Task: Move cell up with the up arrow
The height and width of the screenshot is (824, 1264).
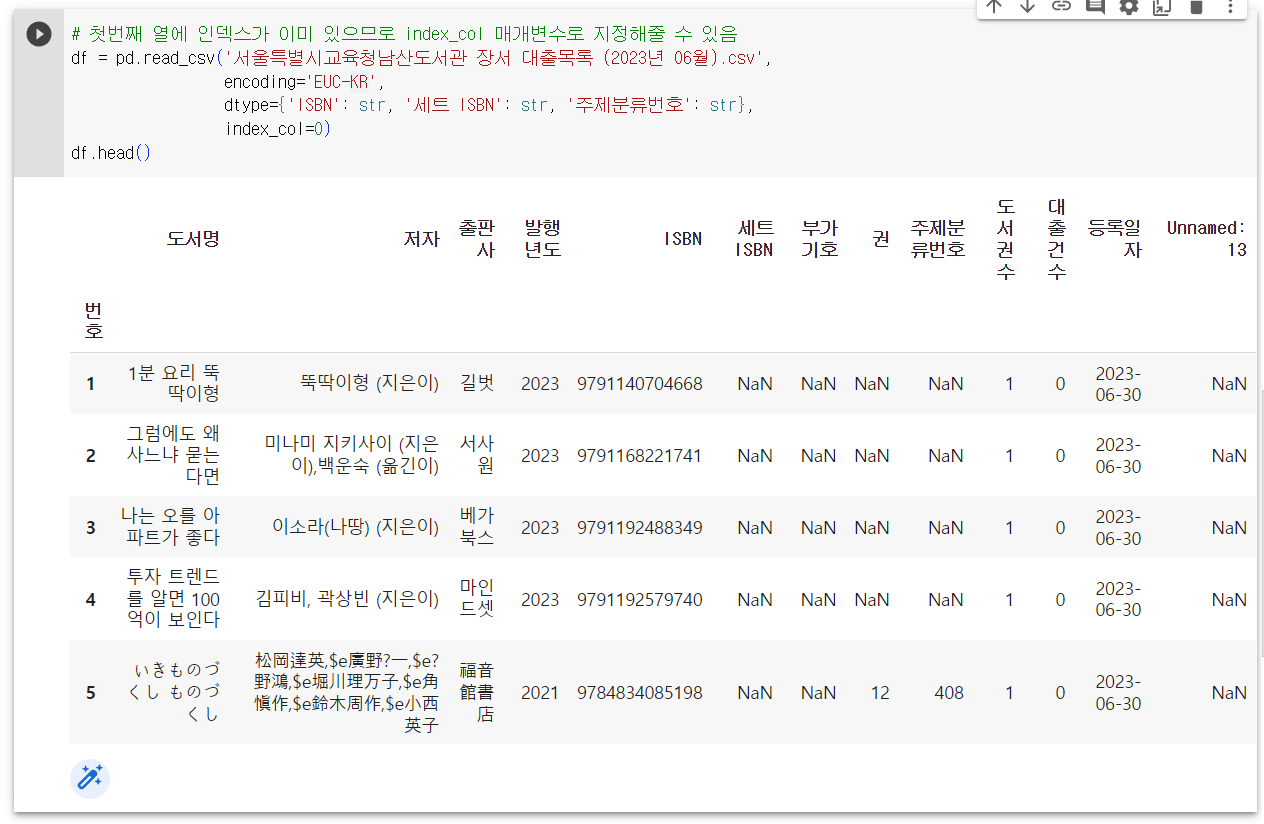Action: pos(994,6)
